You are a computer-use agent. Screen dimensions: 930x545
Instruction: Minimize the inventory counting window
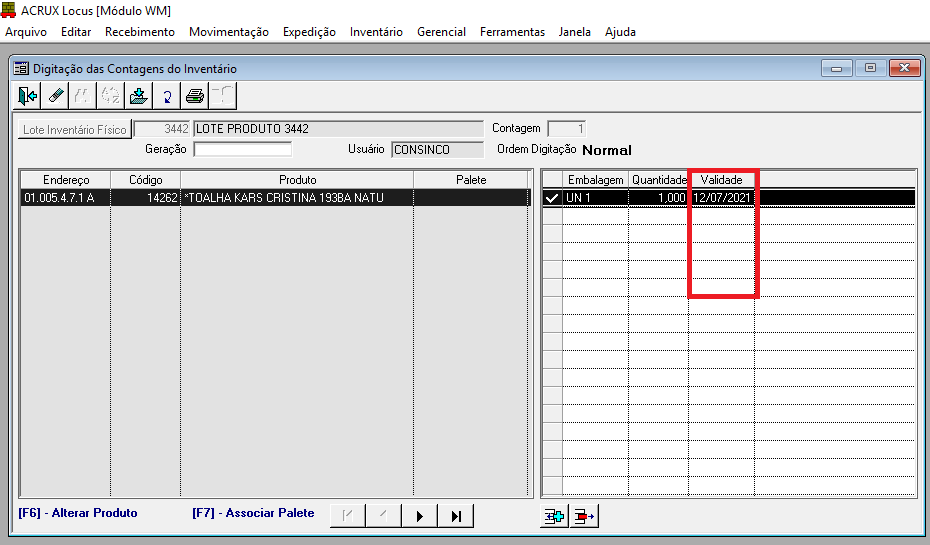(837, 68)
